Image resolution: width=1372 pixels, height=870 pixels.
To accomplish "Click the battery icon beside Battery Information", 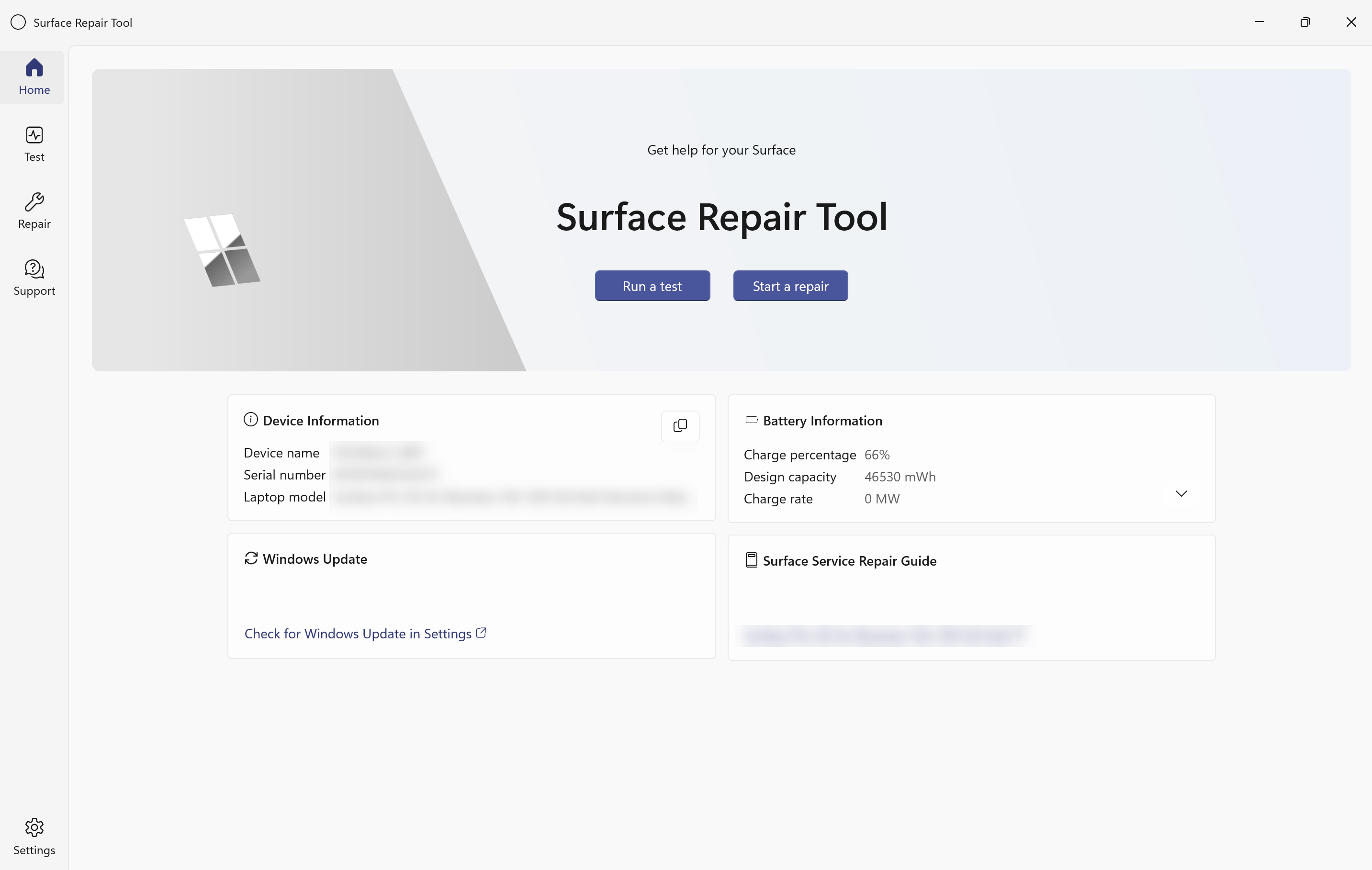I will [752, 420].
